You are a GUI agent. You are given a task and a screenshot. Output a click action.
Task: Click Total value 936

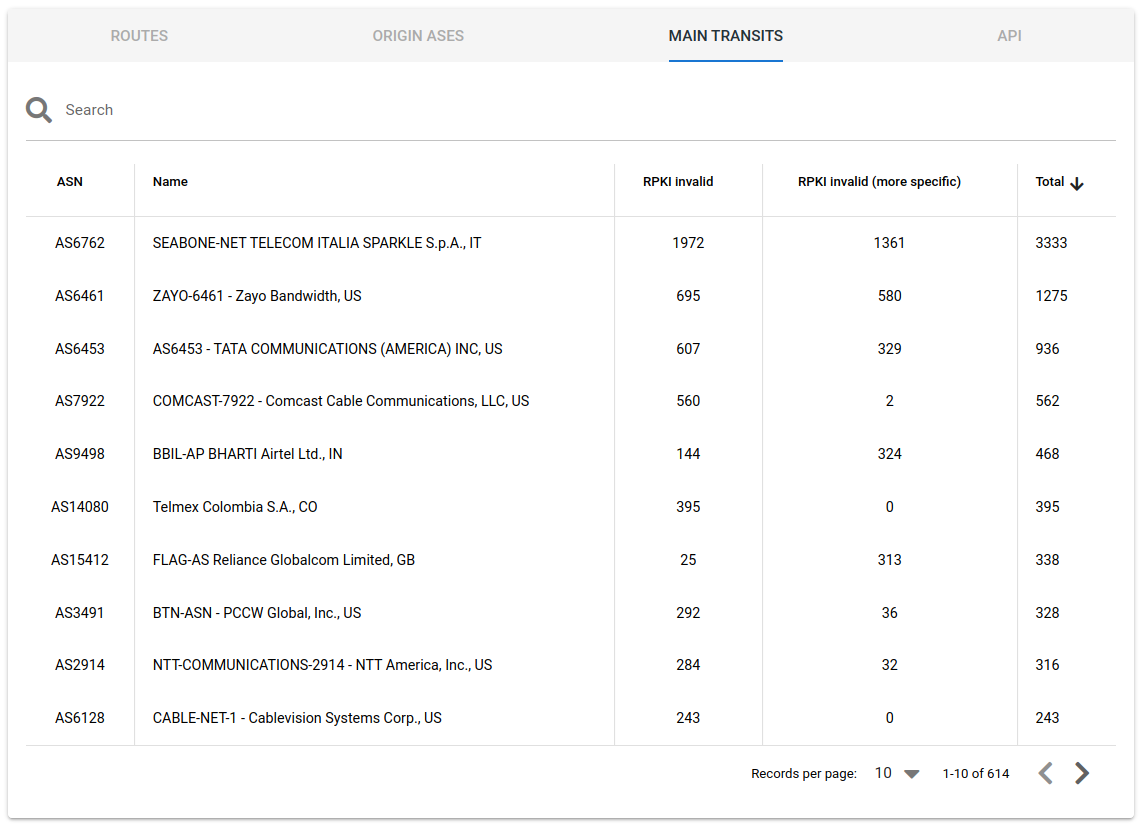(x=1048, y=349)
